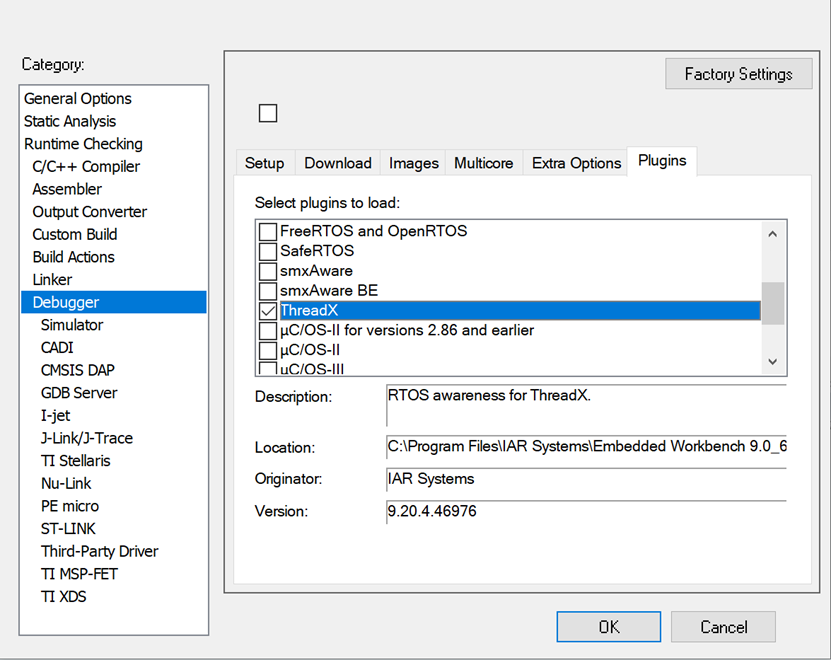The width and height of the screenshot is (831, 660).
Task: Enable the FreeRTOS and OpenRTOS plugin
Action: (x=268, y=232)
